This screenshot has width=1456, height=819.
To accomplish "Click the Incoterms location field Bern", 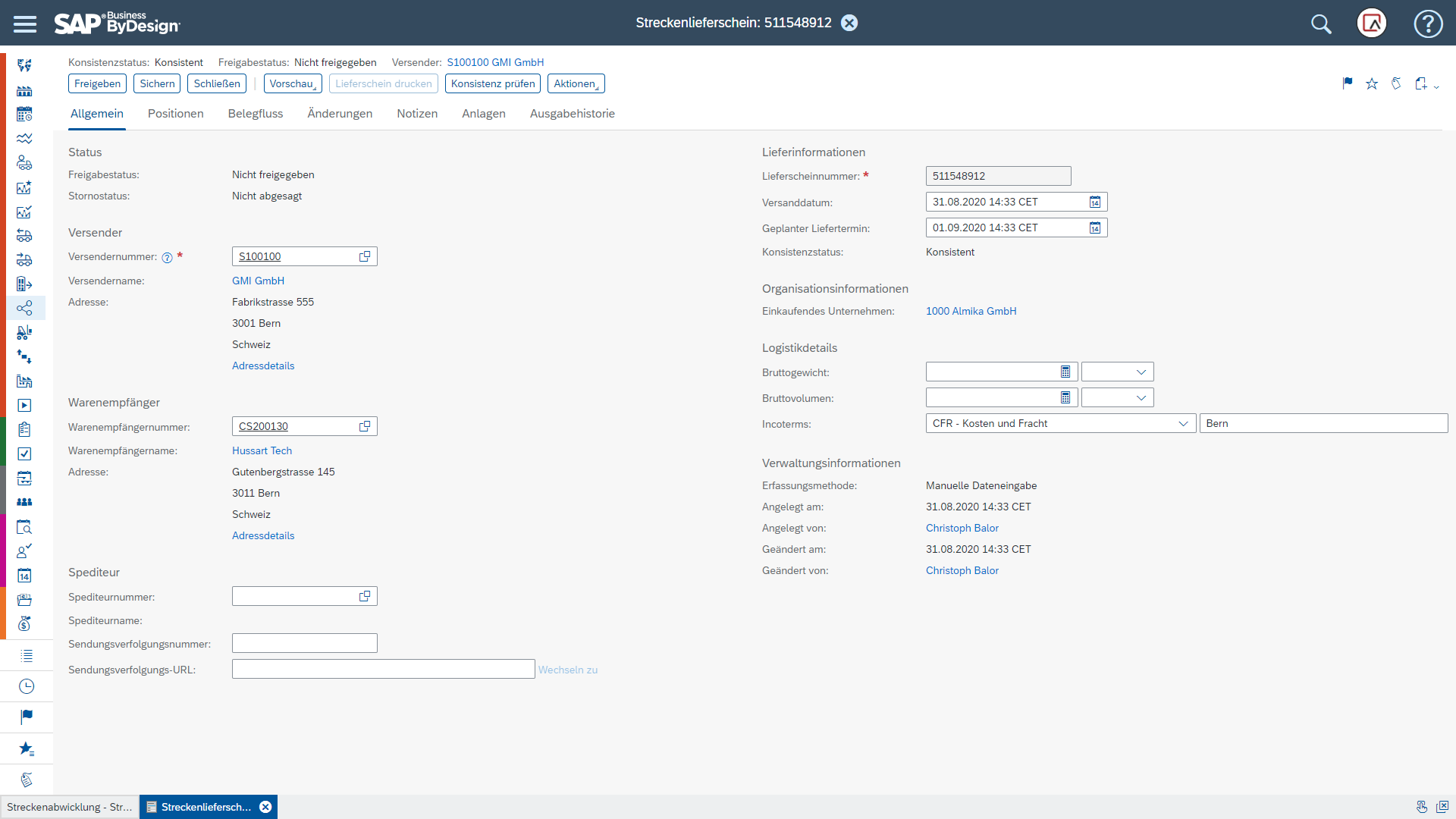I will point(1324,423).
